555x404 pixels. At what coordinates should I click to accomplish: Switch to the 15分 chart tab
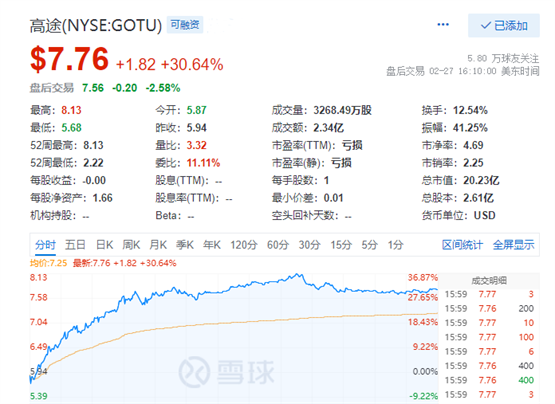341,245
